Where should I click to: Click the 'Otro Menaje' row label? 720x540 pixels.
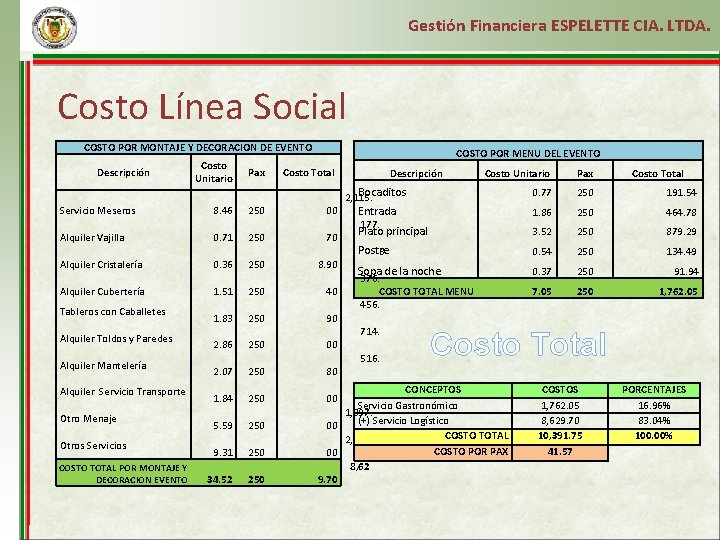pos(88,419)
